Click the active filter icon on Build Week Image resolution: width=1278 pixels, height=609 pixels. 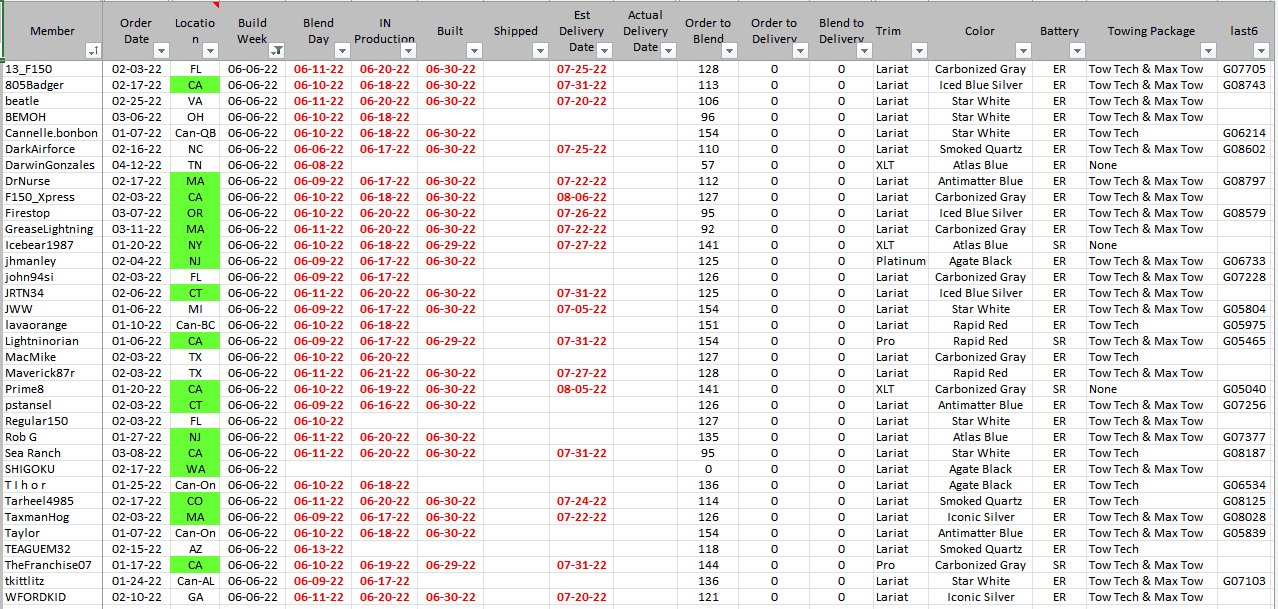(x=277, y=50)
